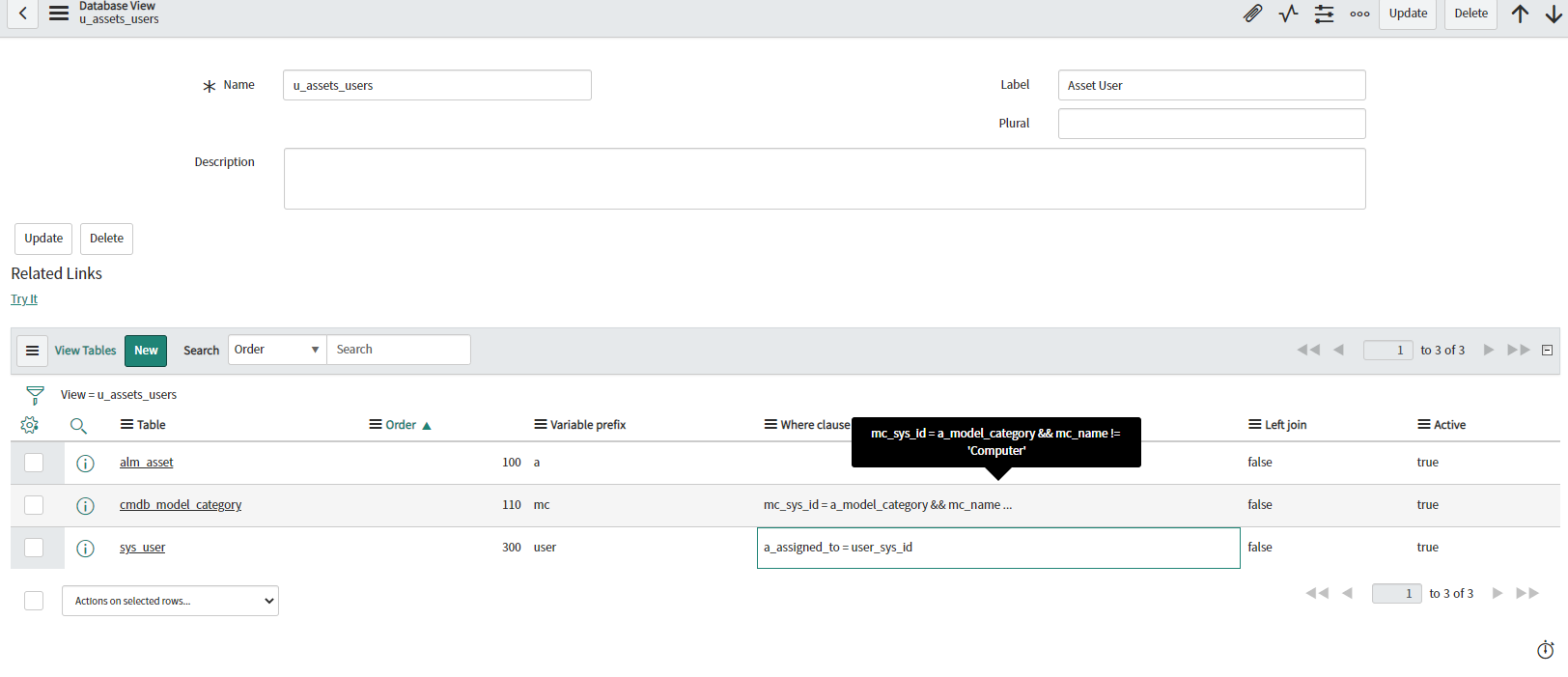Focus the Label field containing Asset User

1212,85
